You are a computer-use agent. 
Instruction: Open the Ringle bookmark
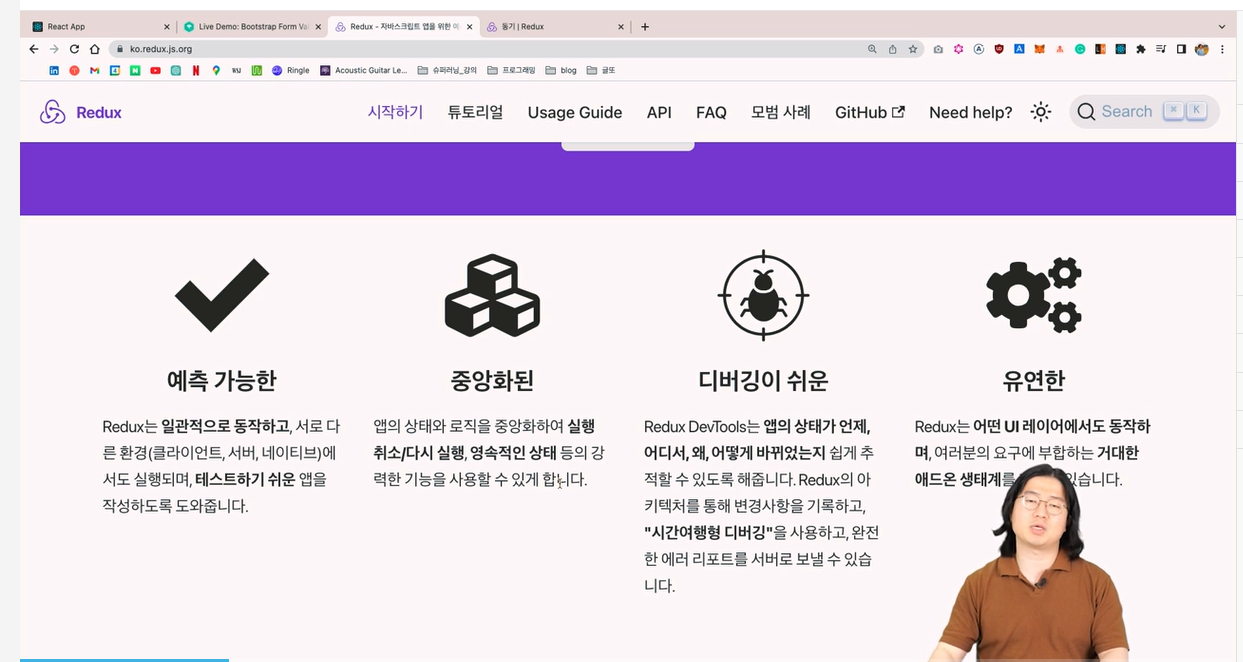(291, 70)
